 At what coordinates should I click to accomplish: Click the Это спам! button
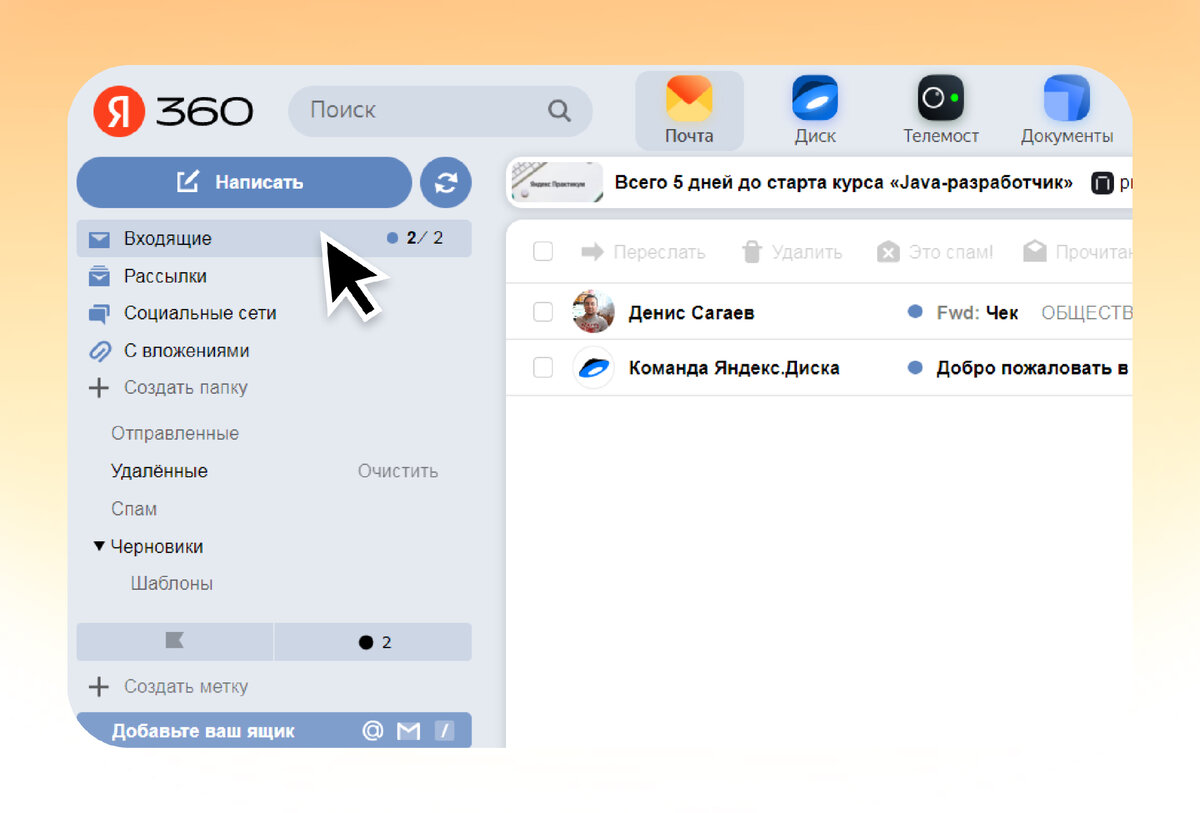pyautogui.click(x=934, y=252)
